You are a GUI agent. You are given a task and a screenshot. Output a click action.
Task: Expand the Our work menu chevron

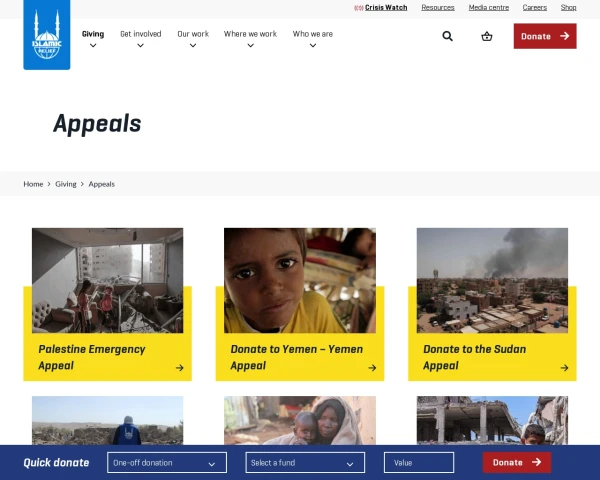193,46
